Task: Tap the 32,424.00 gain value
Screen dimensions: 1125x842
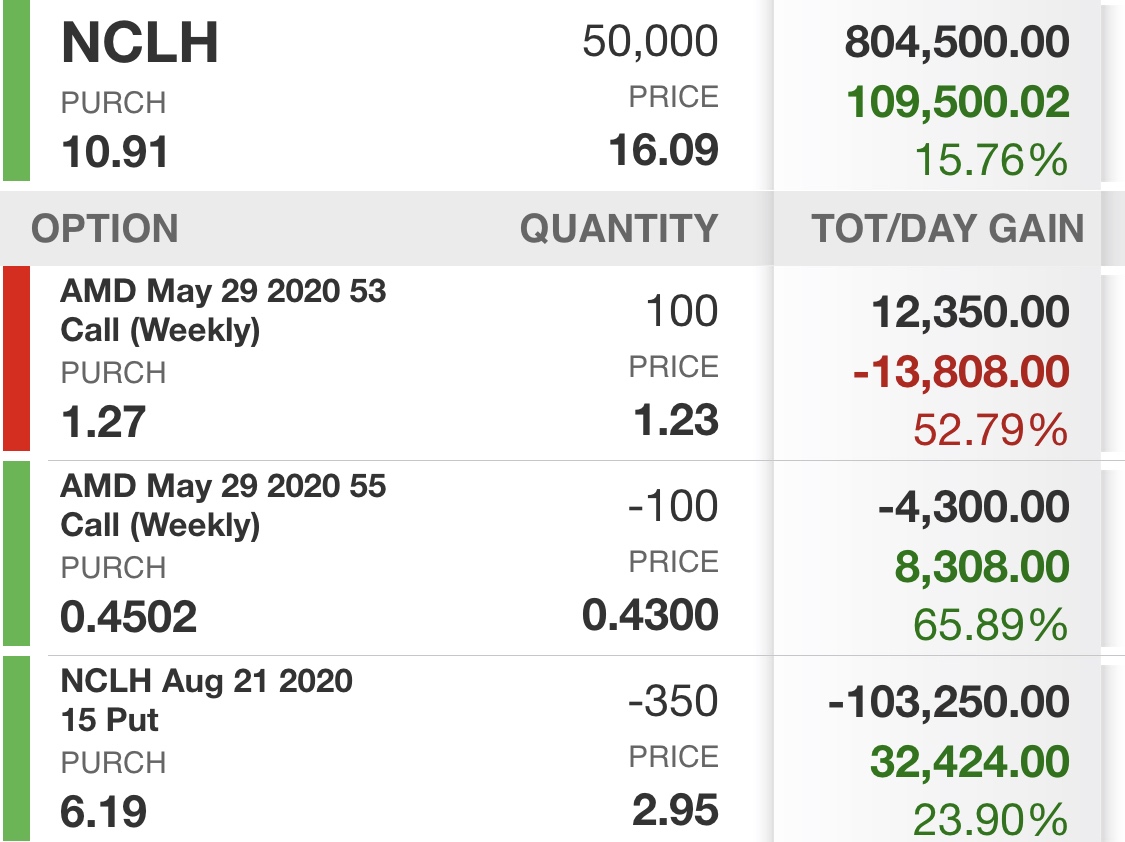Action: (x=970, y=761)
